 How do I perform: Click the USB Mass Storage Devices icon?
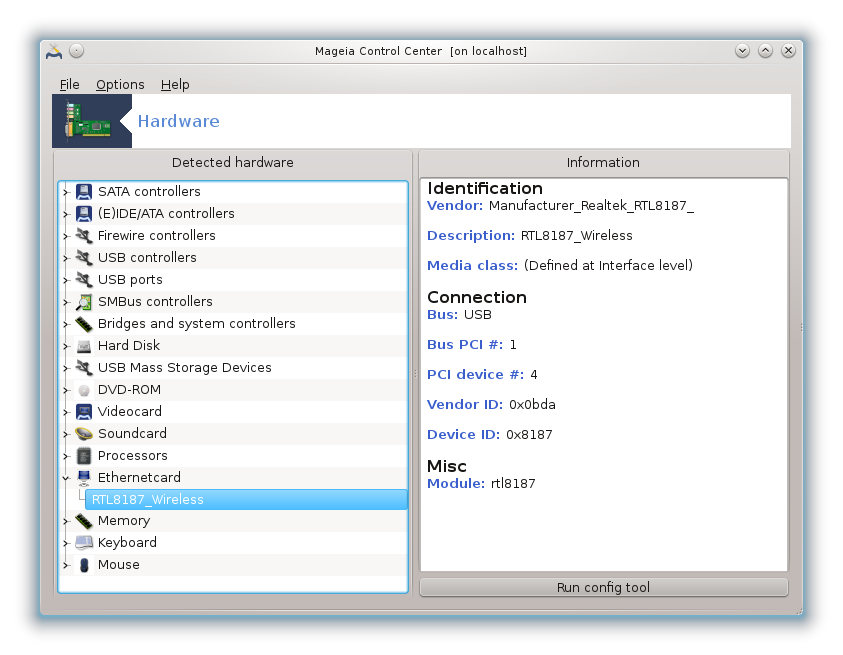click(x=84, y=368)
